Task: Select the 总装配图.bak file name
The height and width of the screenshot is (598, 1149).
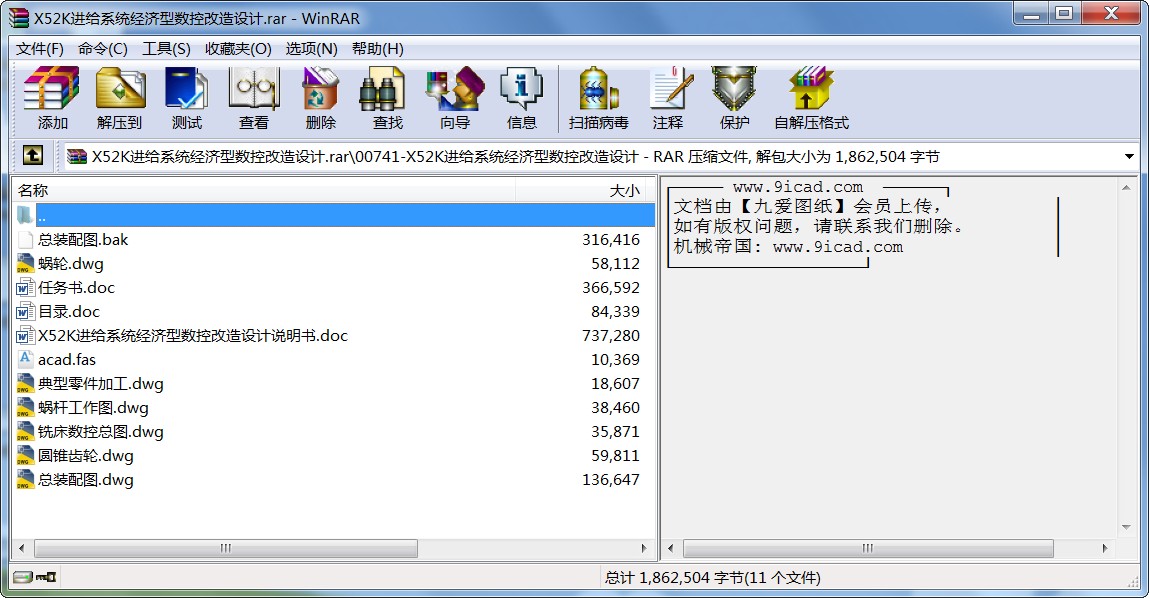Action: click(x=83, y=240)
